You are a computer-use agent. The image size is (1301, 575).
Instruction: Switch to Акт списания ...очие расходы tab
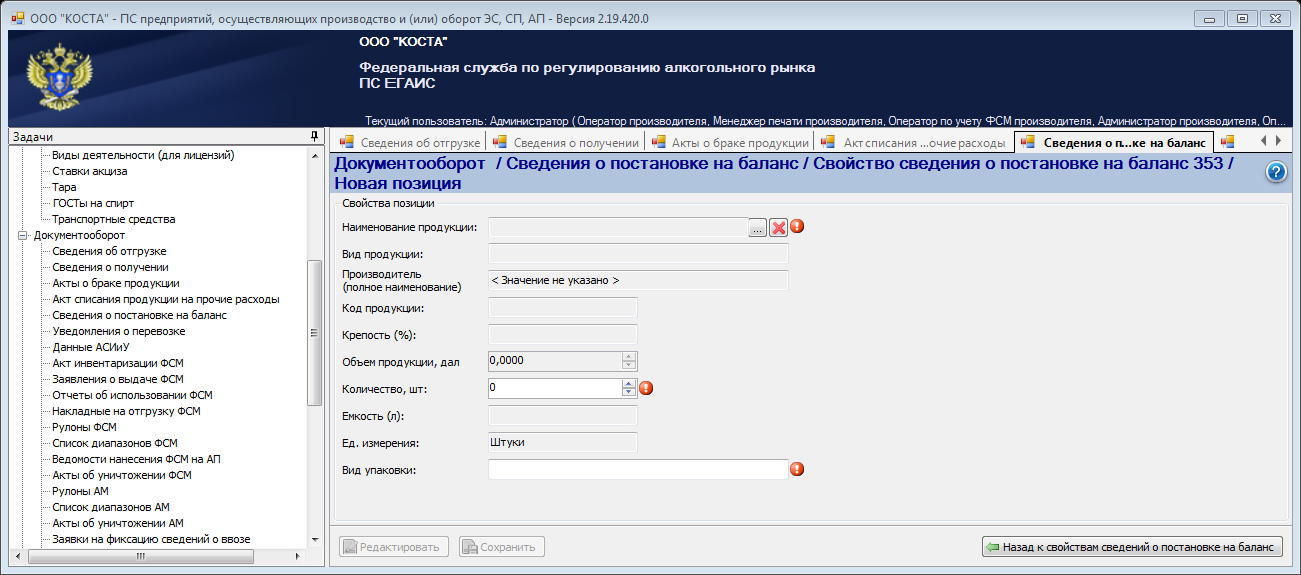(x=913, y=143)
